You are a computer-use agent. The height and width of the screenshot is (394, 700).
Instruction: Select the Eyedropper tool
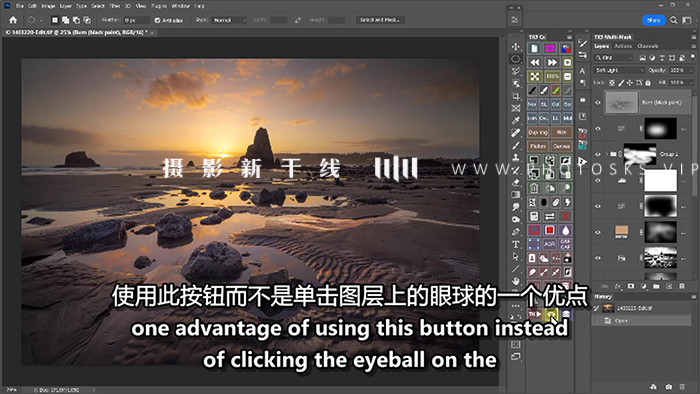[x=516, y=120]
